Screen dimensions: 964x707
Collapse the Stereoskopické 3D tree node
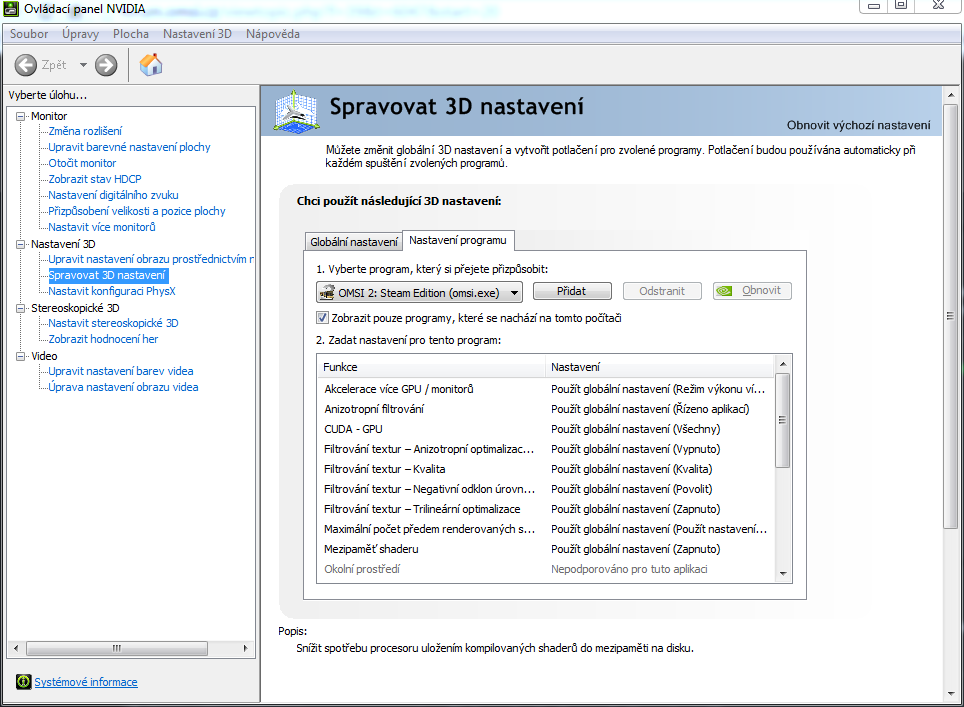(x=22, y=308)
